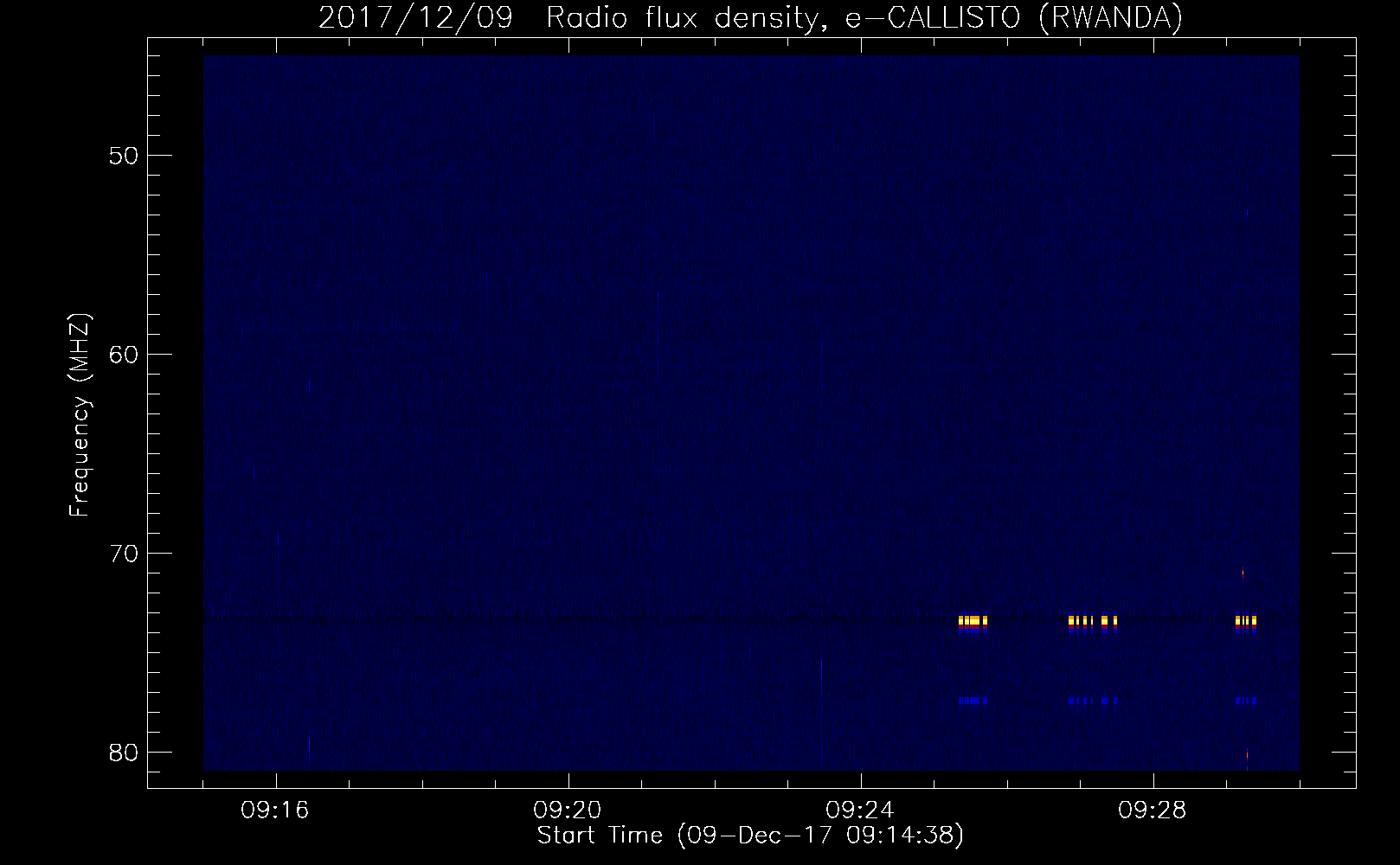Select the 70 MHz frequency tick label

124,554
